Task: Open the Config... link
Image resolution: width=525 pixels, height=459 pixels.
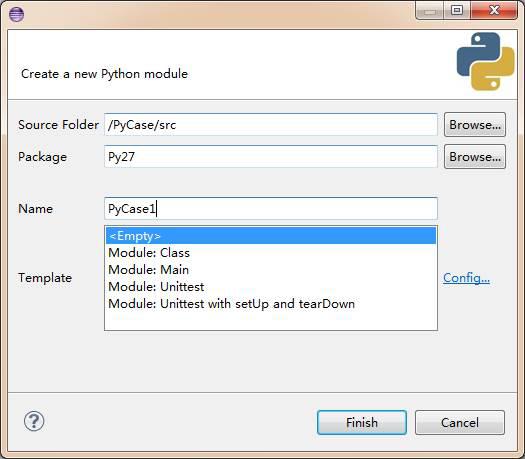Action: [466, 278]
